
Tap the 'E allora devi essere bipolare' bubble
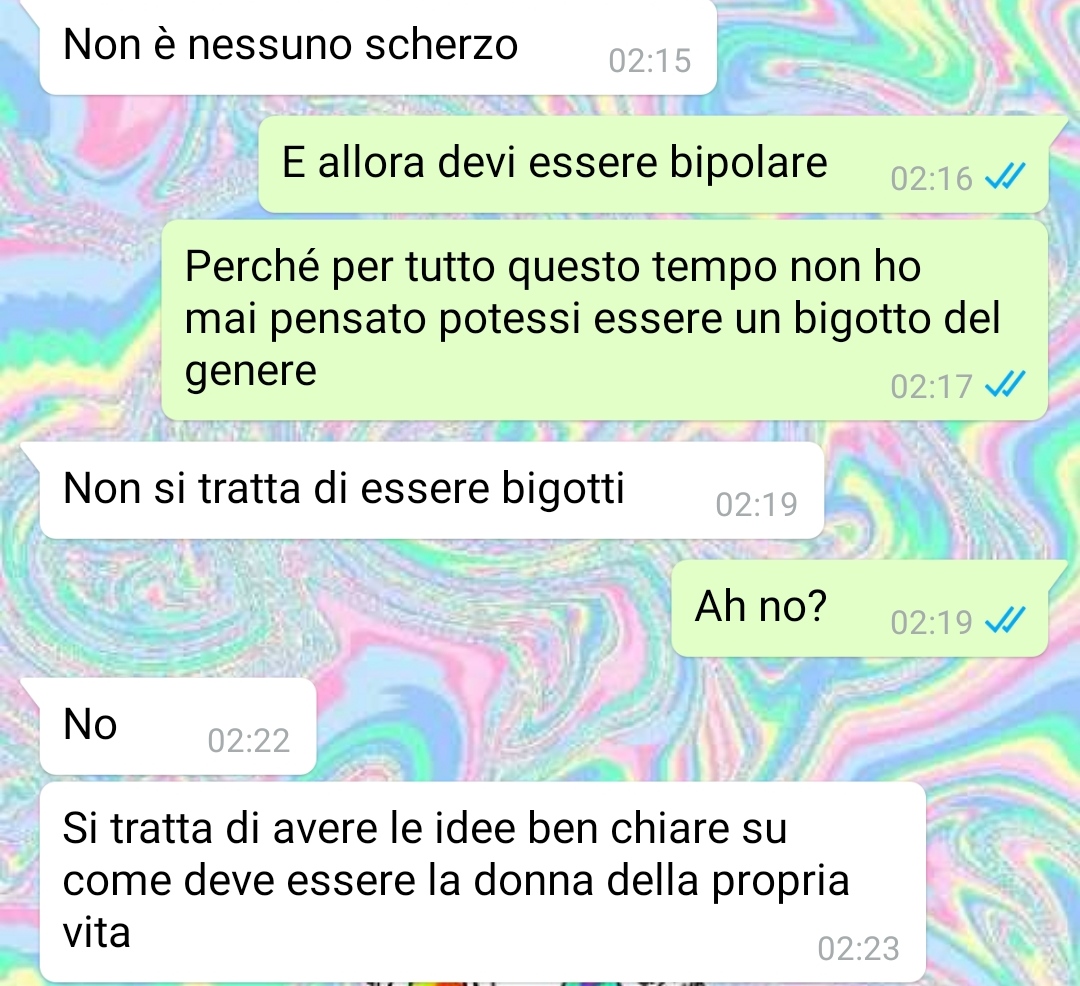(x=653, y=164)
